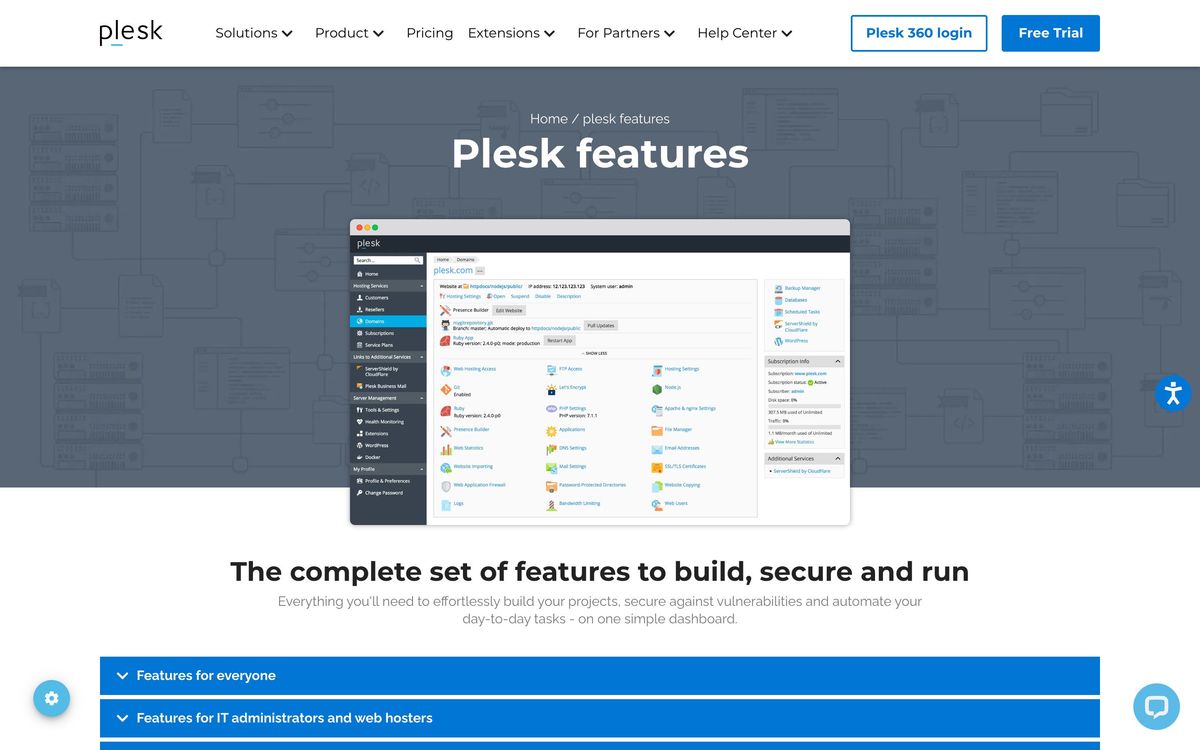Click the File Manager folder icon

point(657,430)
